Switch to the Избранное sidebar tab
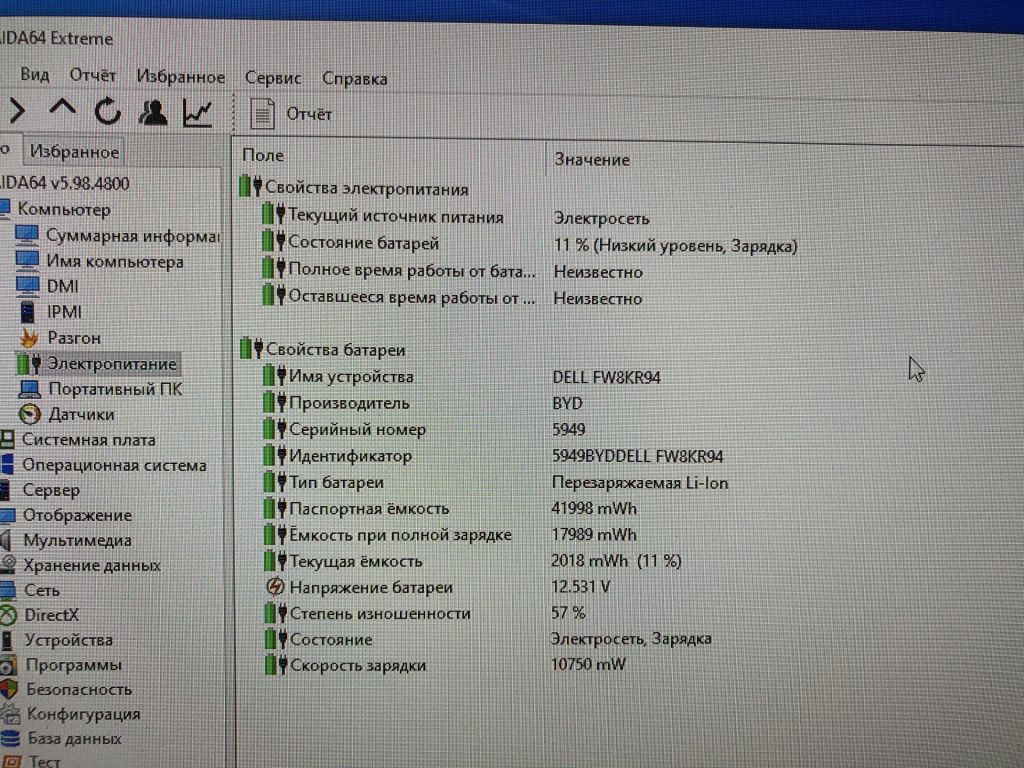This screenshot has width=1024, height=768. pyautogui.click(x=74, y=152)
